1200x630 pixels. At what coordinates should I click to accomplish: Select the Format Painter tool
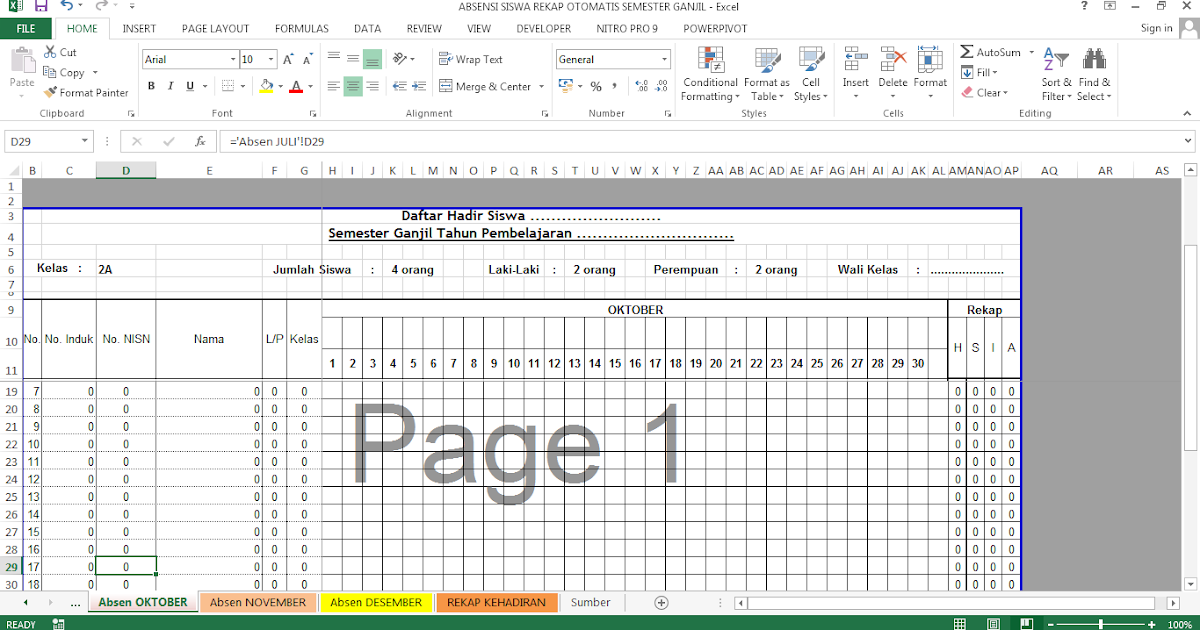(x=87, y=92)
